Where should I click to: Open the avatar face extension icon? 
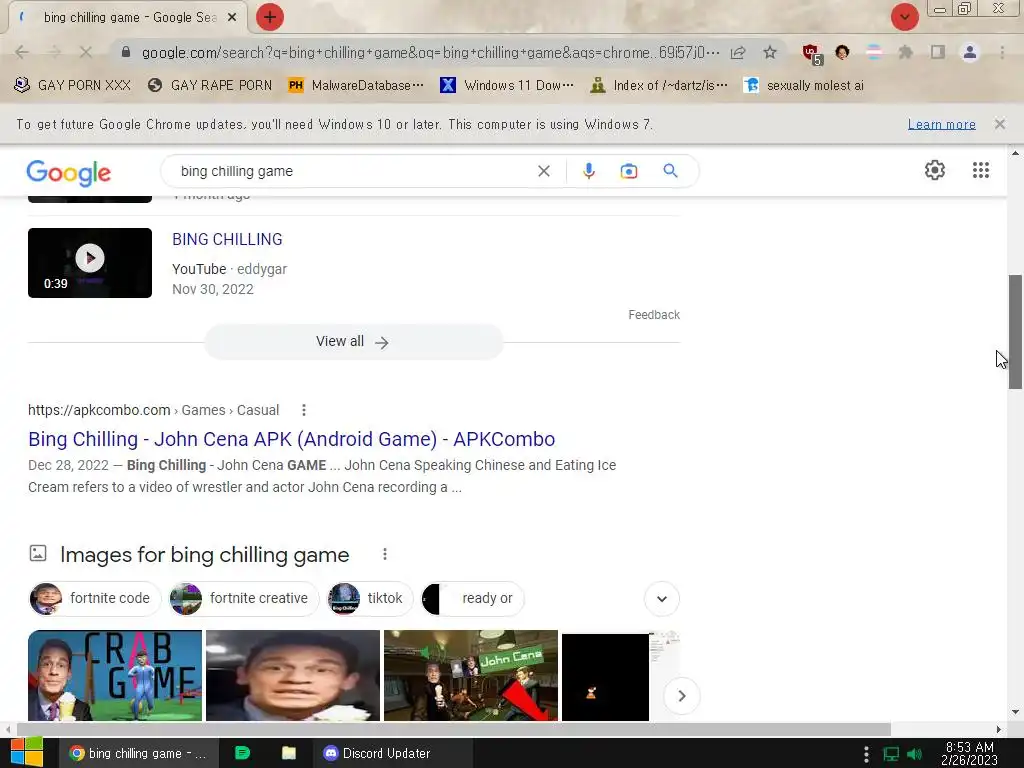pos(842,52)
